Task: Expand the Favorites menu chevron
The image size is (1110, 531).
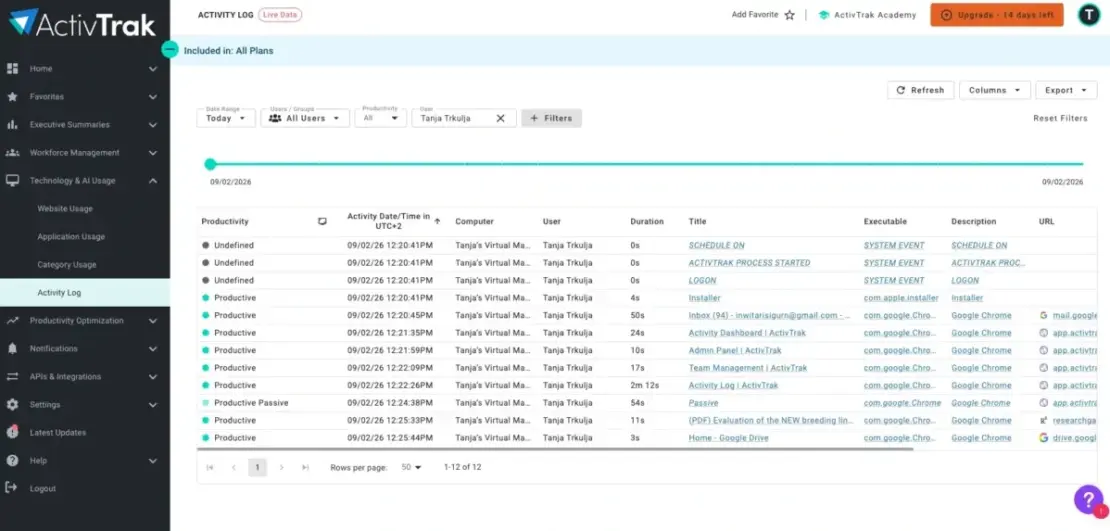Action: click(x=153, y=97)
